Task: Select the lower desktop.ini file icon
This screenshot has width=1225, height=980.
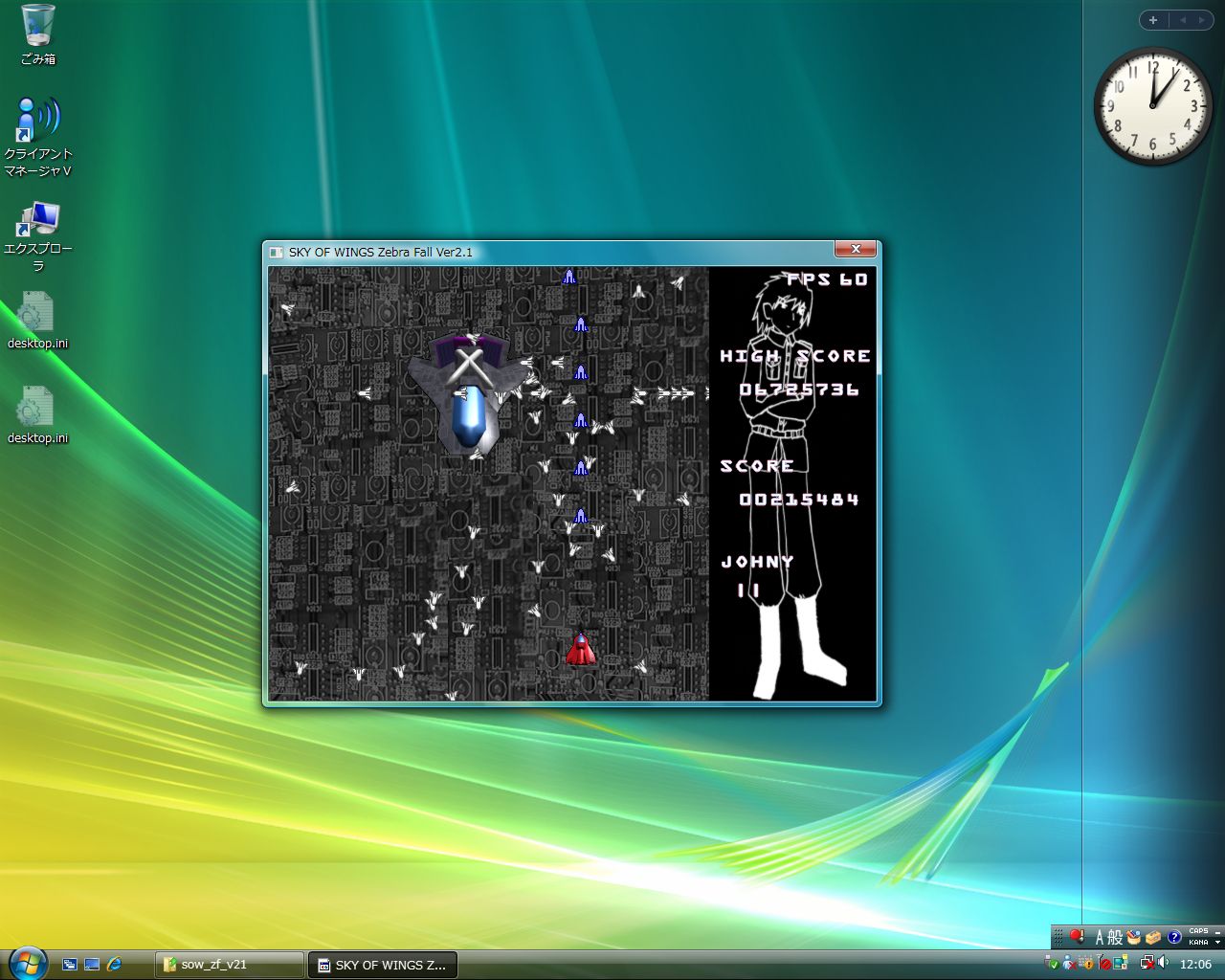Action: pos(38,415)
